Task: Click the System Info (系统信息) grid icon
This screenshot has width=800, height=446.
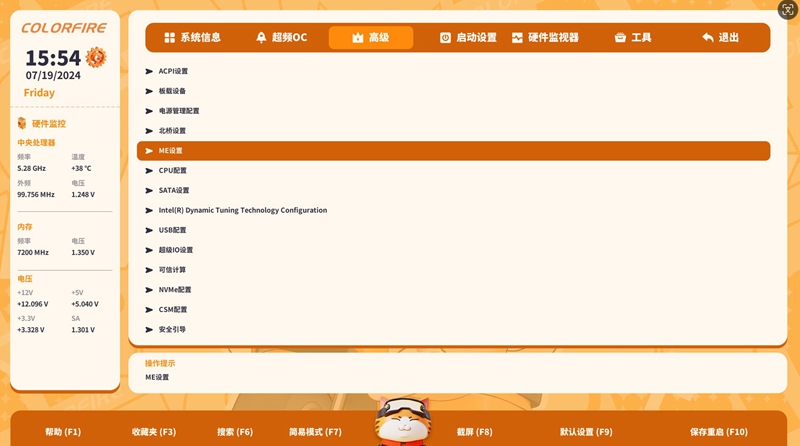Action: coord(170,38)
